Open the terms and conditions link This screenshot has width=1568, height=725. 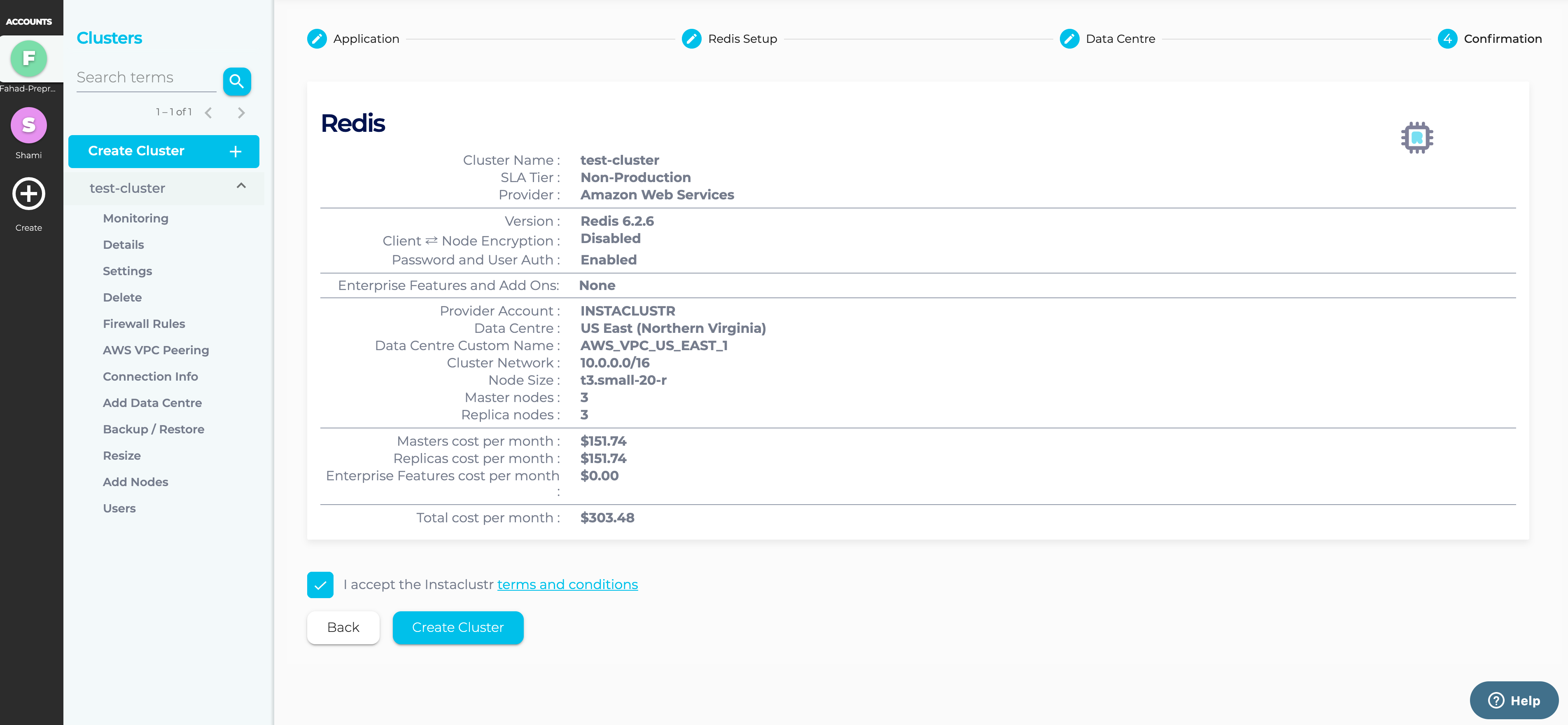(x=567, y=585)
